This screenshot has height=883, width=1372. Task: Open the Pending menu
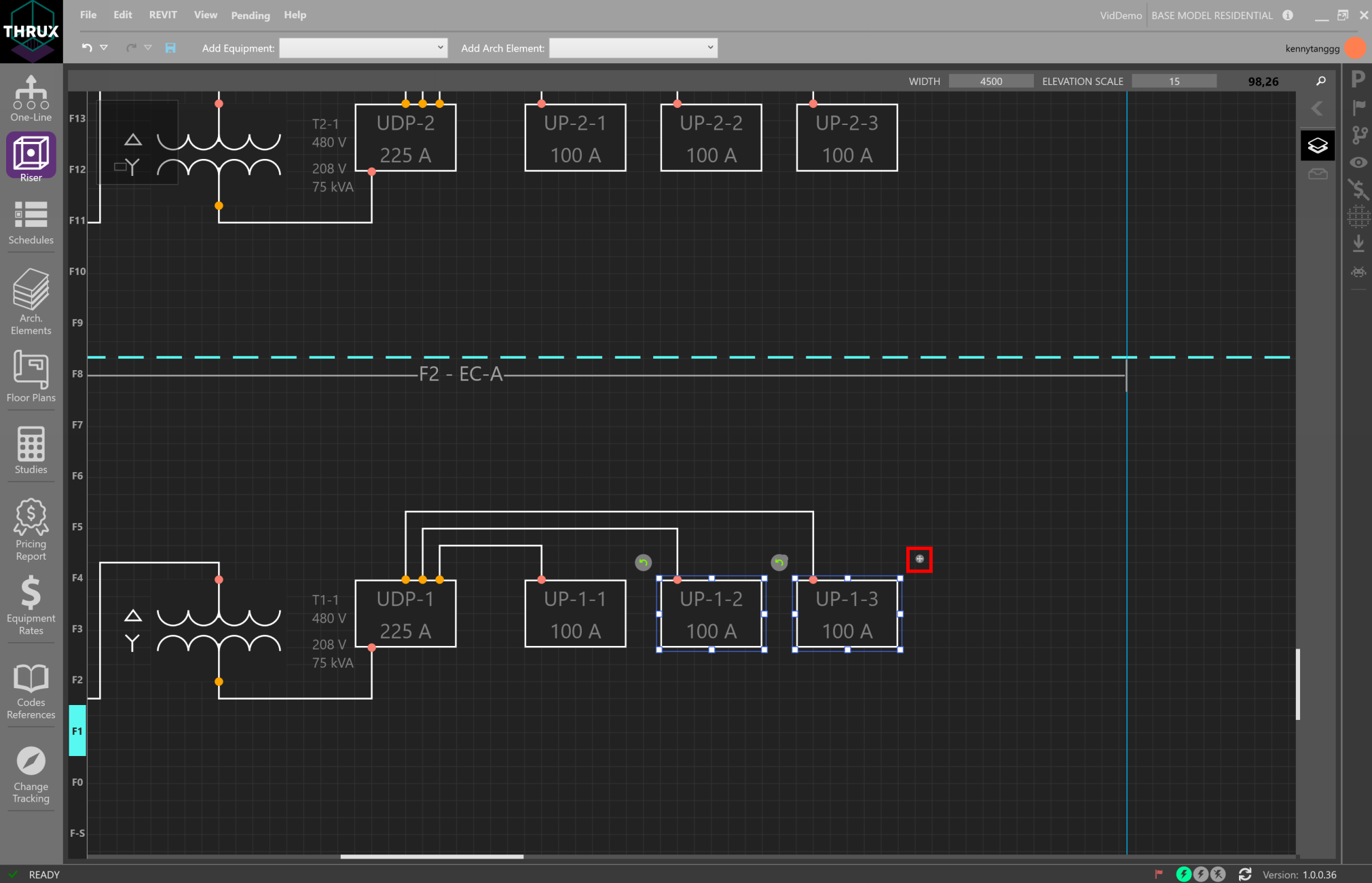(250, 15)
